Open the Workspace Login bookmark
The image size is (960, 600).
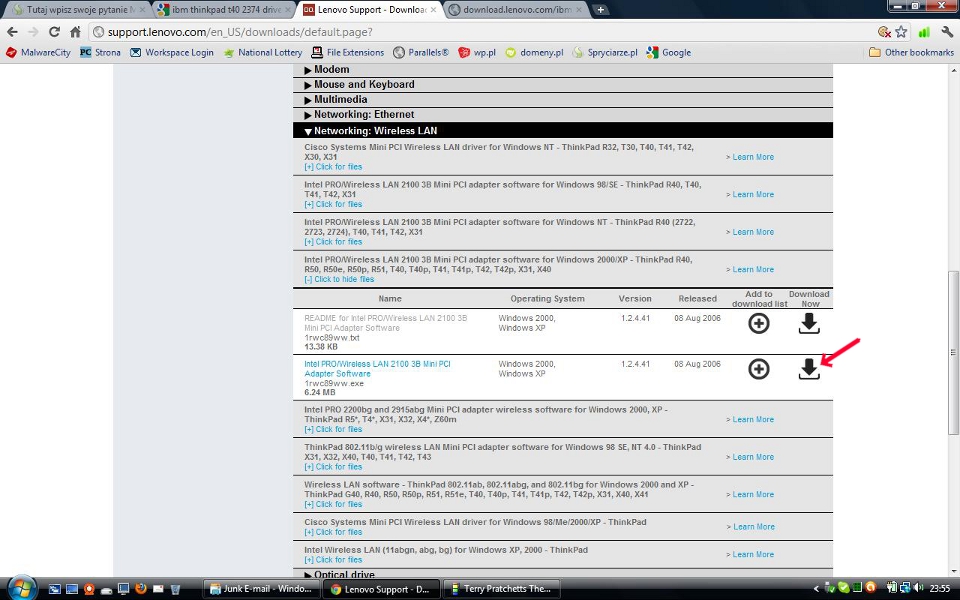pos(172,53)
